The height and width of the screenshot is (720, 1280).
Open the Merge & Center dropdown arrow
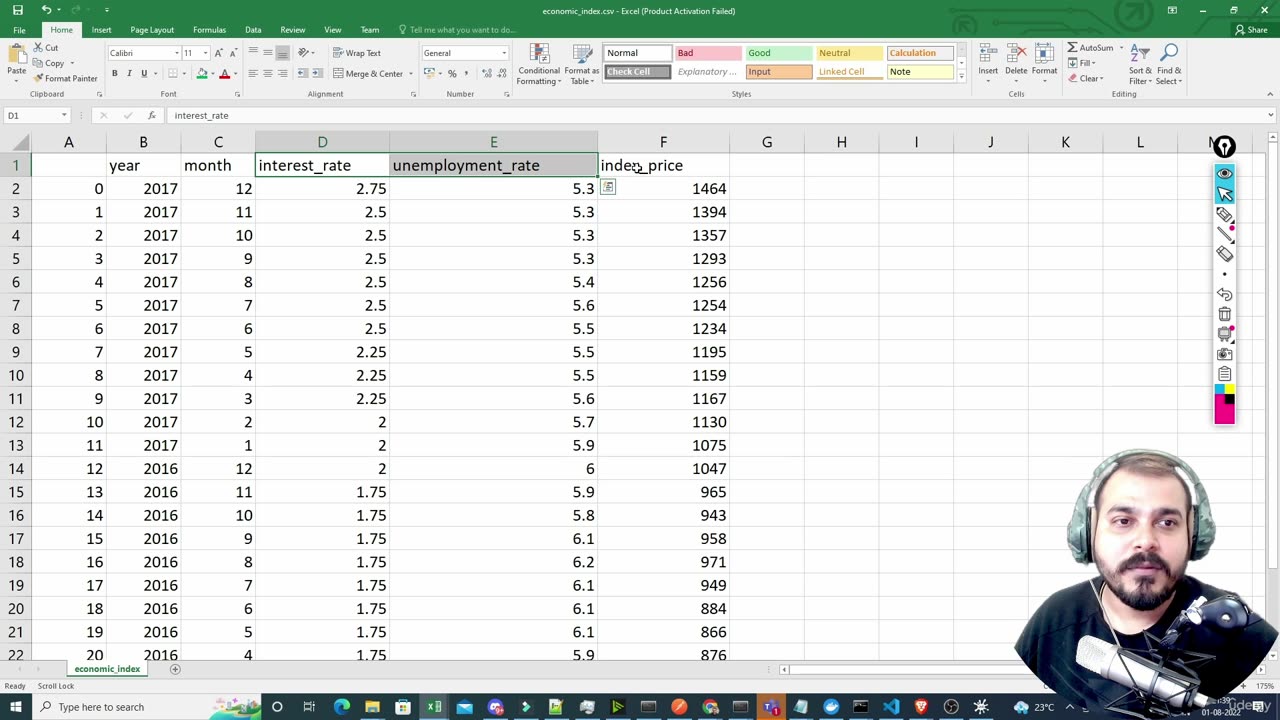(x=410, y=73)
